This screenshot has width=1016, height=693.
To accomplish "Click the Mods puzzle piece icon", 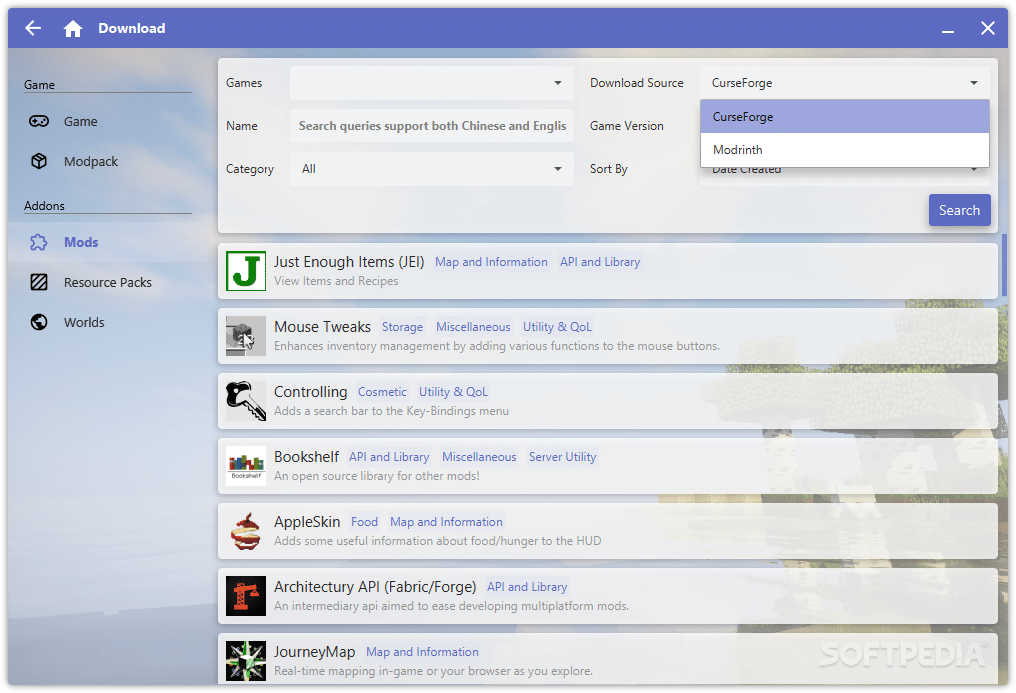I will point(39,242).
